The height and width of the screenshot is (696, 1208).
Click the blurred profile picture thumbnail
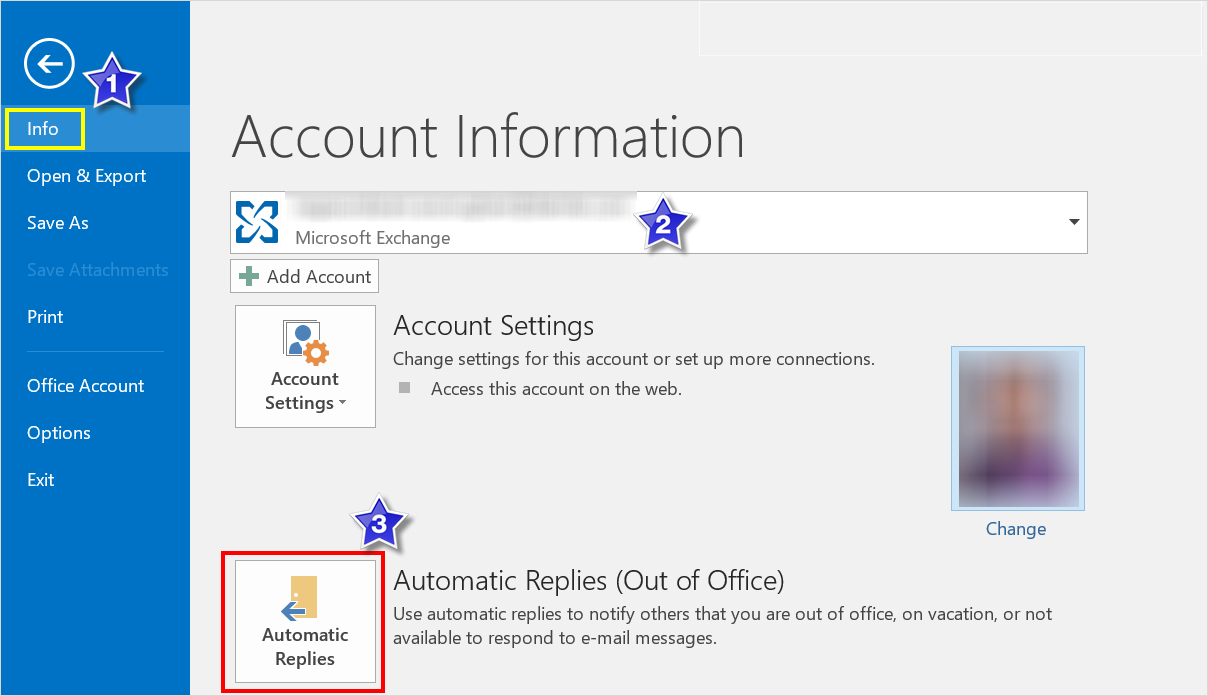point(1017,428)
